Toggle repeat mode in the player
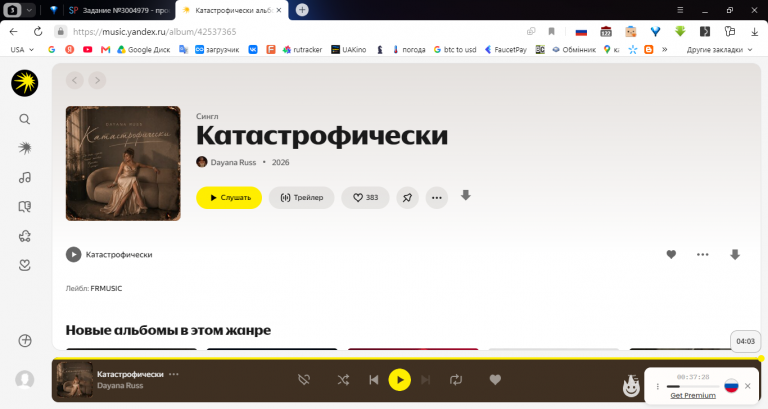The width and height of the screenshot is (768, 409). tap(456, 380)
